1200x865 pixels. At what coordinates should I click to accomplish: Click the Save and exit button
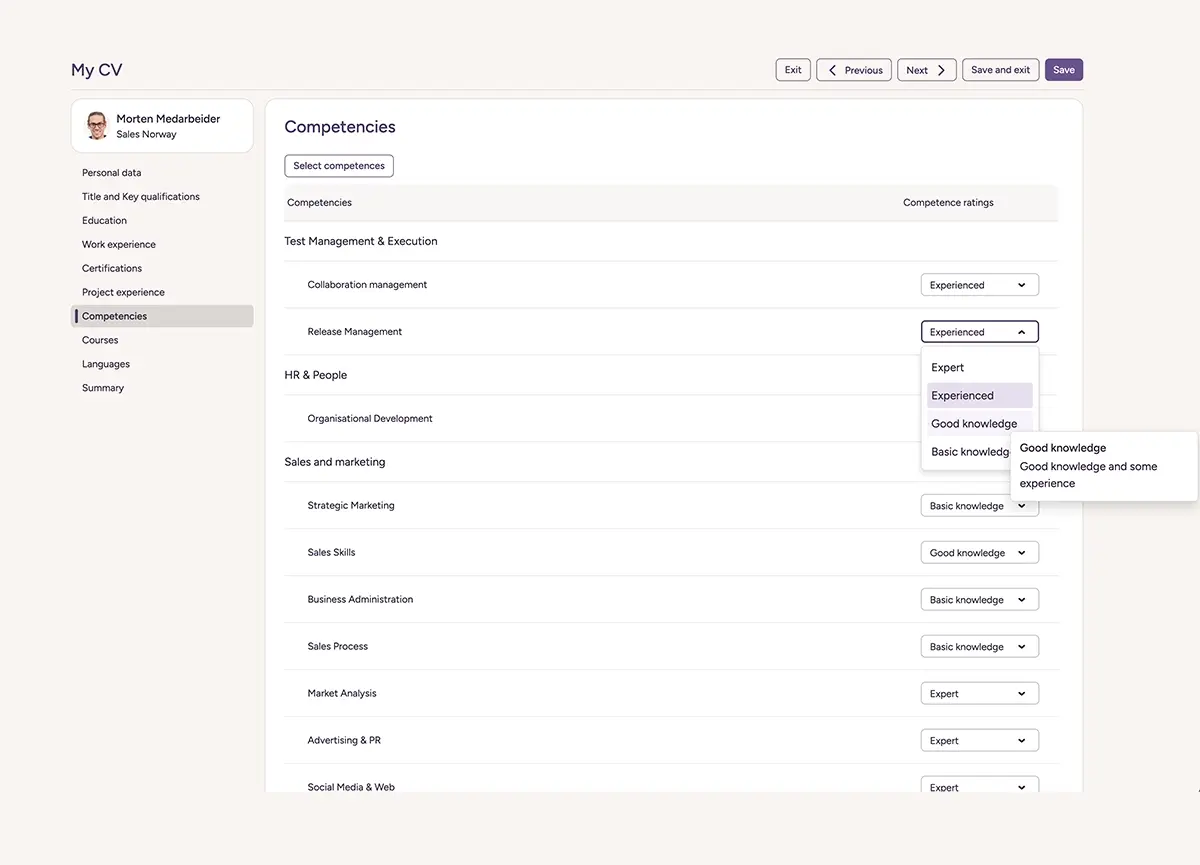point(1000,70)
